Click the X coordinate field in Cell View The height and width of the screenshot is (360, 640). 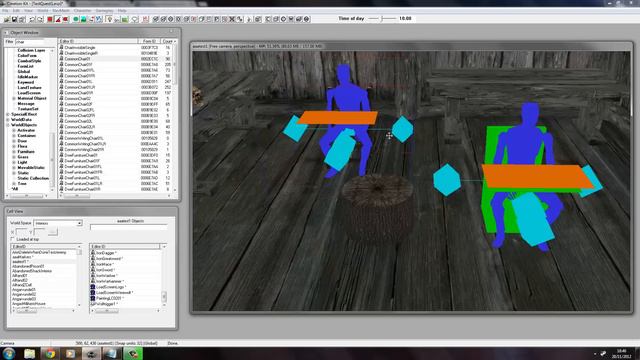(22, 232)
